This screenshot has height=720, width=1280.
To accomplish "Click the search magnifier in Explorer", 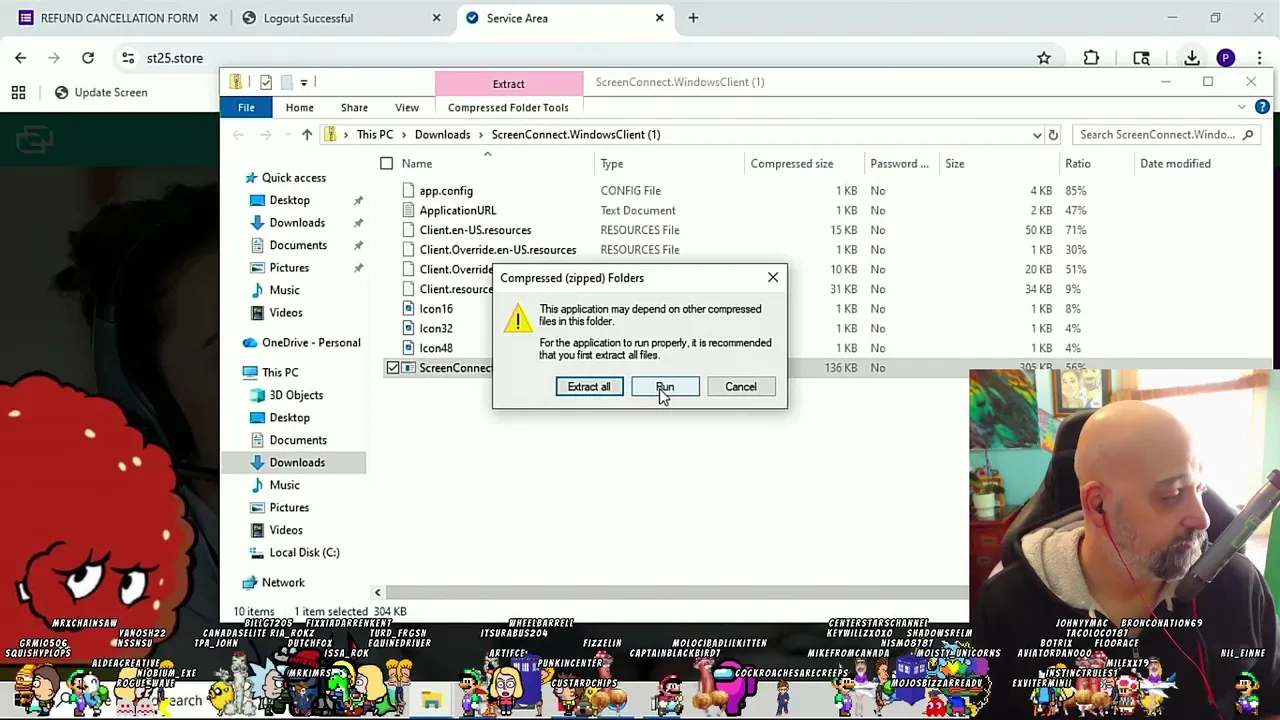I will [x=1247, y=135].
